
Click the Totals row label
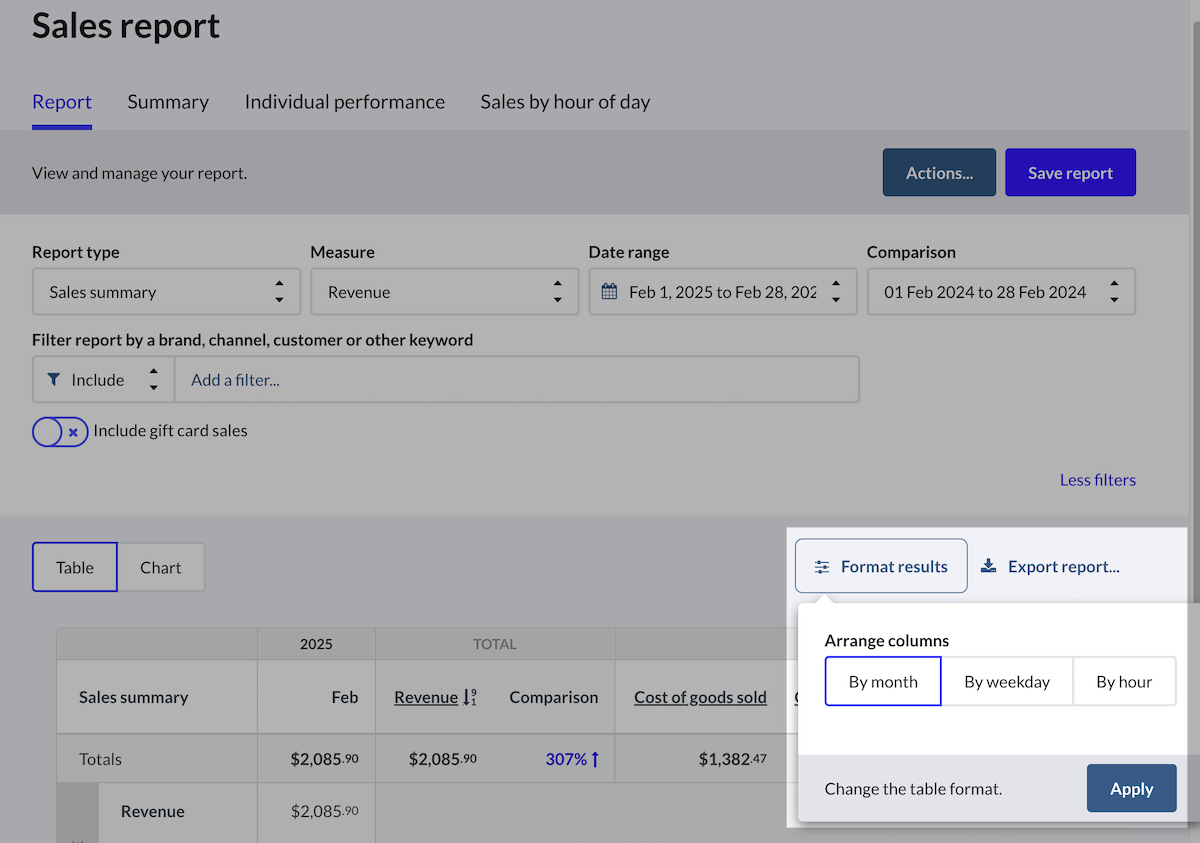tap(100, 759)
